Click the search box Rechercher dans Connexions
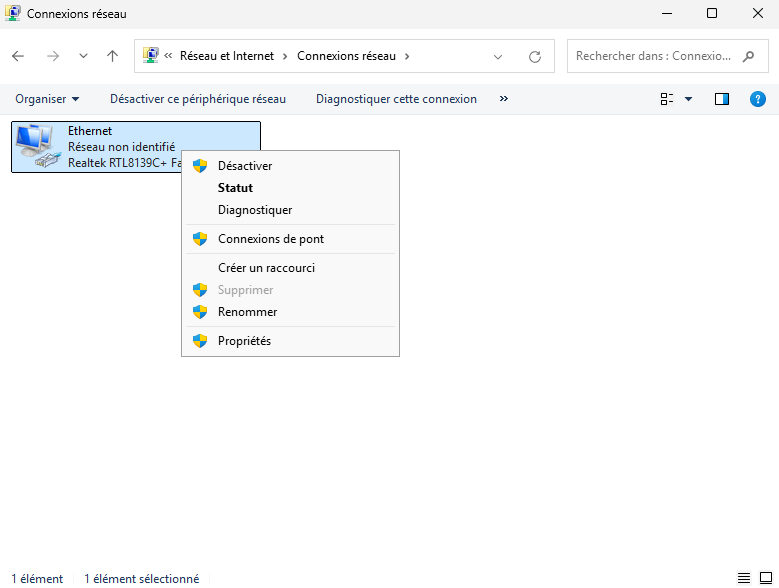Image resolution: width=779 pixels, height=588 pixels. [x=655, y=56]
